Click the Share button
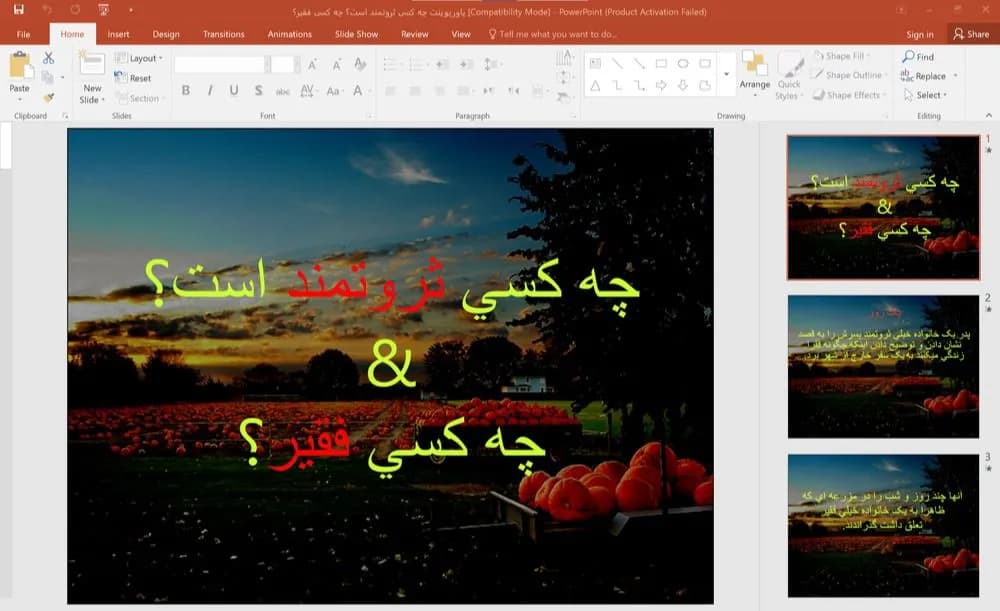The width and height of the screenshot is (1000, 611). pos(971,34)
